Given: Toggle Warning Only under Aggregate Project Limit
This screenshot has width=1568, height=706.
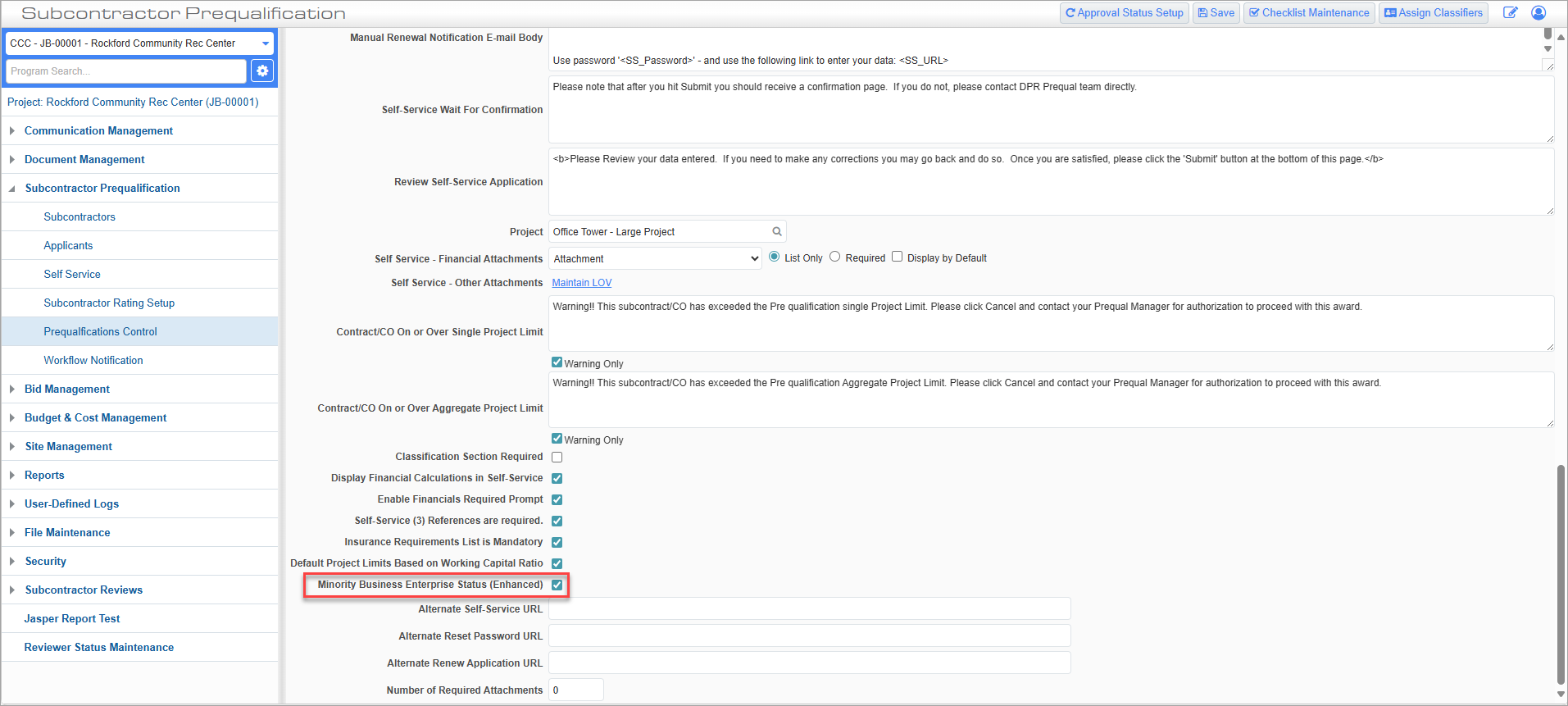Looking at the screenshot, I should [557, 439].
